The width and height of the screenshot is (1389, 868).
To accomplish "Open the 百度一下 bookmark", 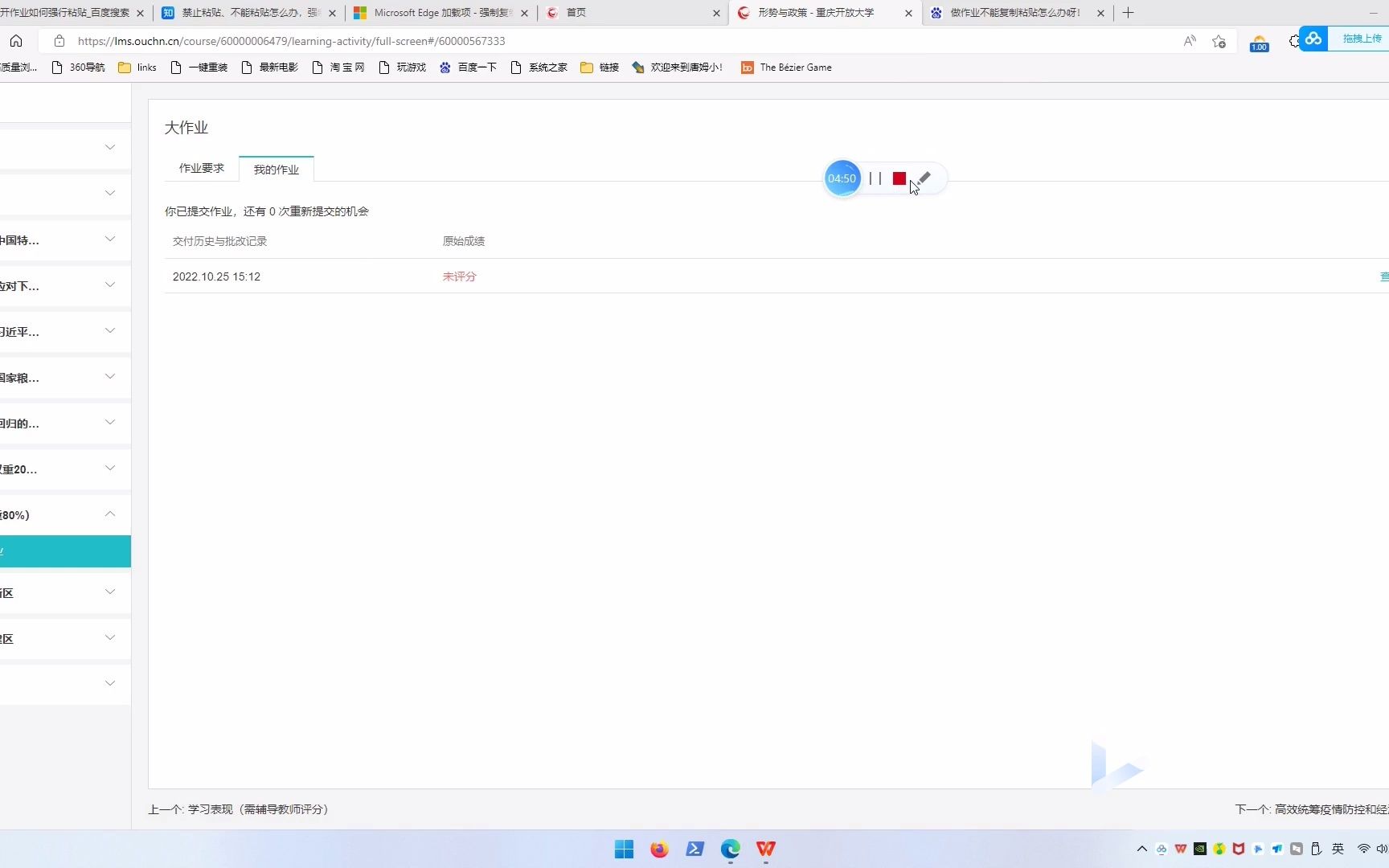I will click(468, 68).
